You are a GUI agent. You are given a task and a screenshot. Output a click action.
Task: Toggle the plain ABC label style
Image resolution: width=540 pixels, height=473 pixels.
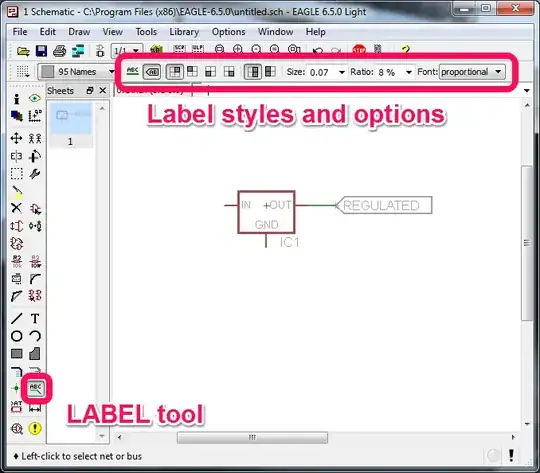pos(133,72)
